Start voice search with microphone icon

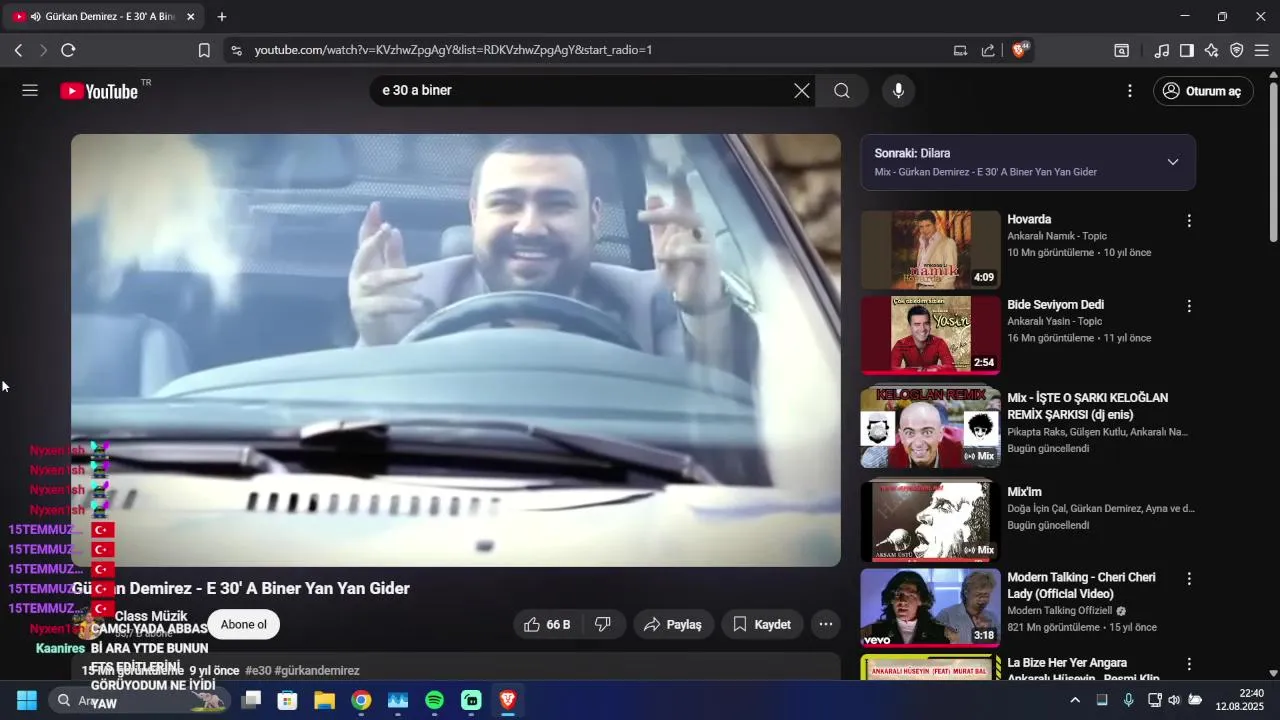(898, 91)
